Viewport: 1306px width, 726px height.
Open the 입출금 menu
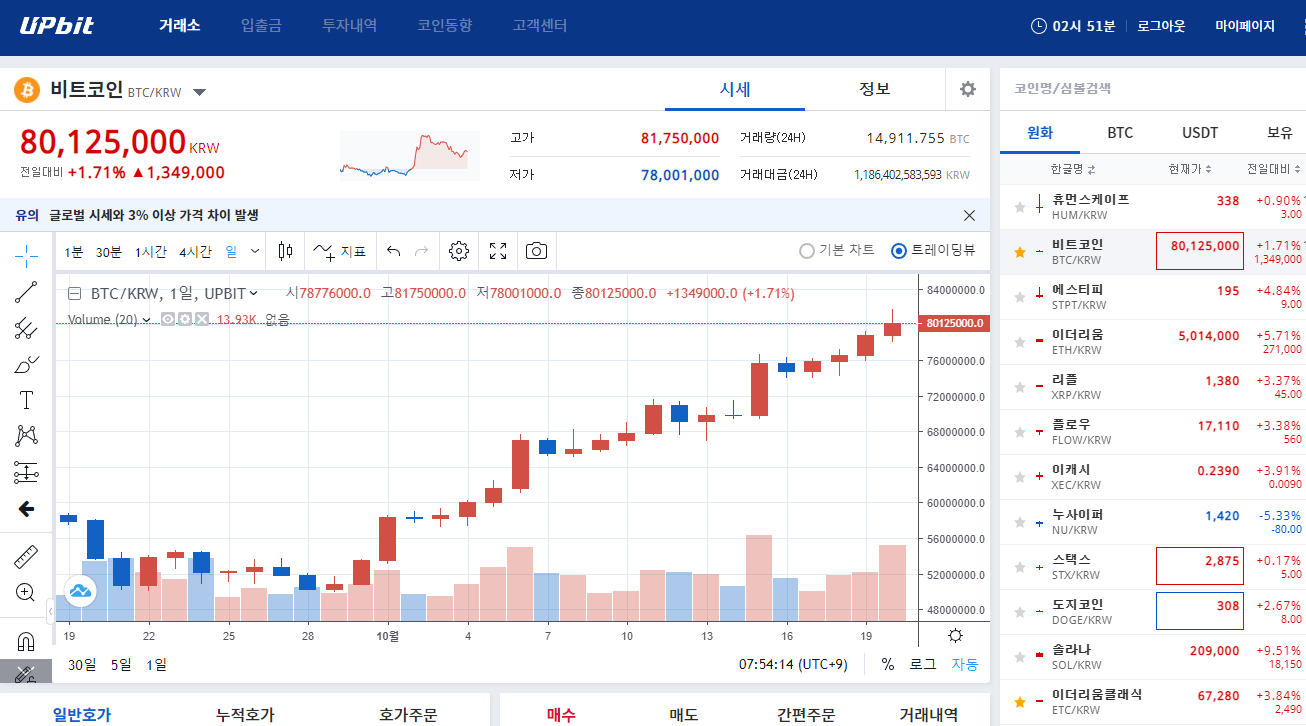[x=262, y=26]
